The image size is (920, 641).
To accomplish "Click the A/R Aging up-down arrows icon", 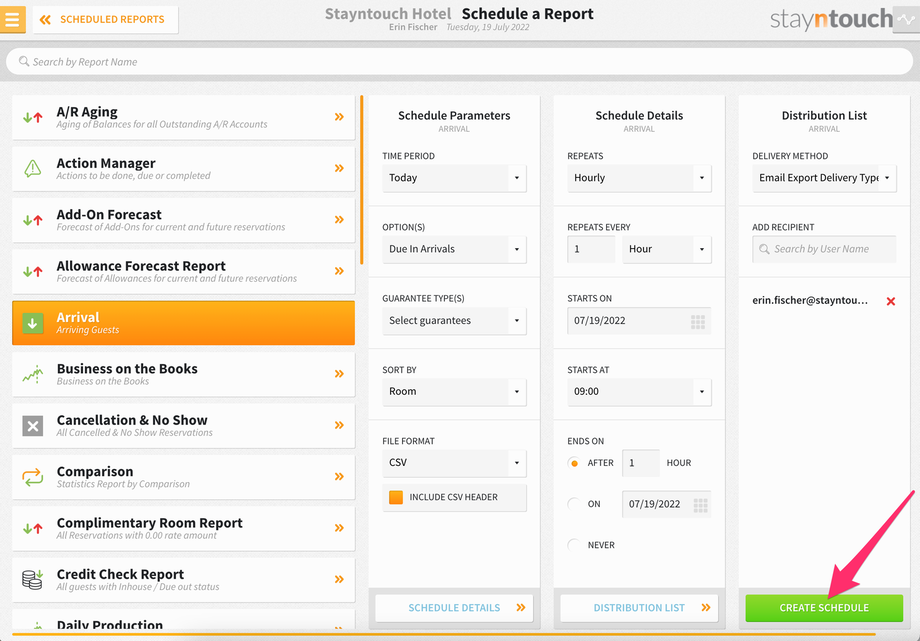I will pos(33,117).
